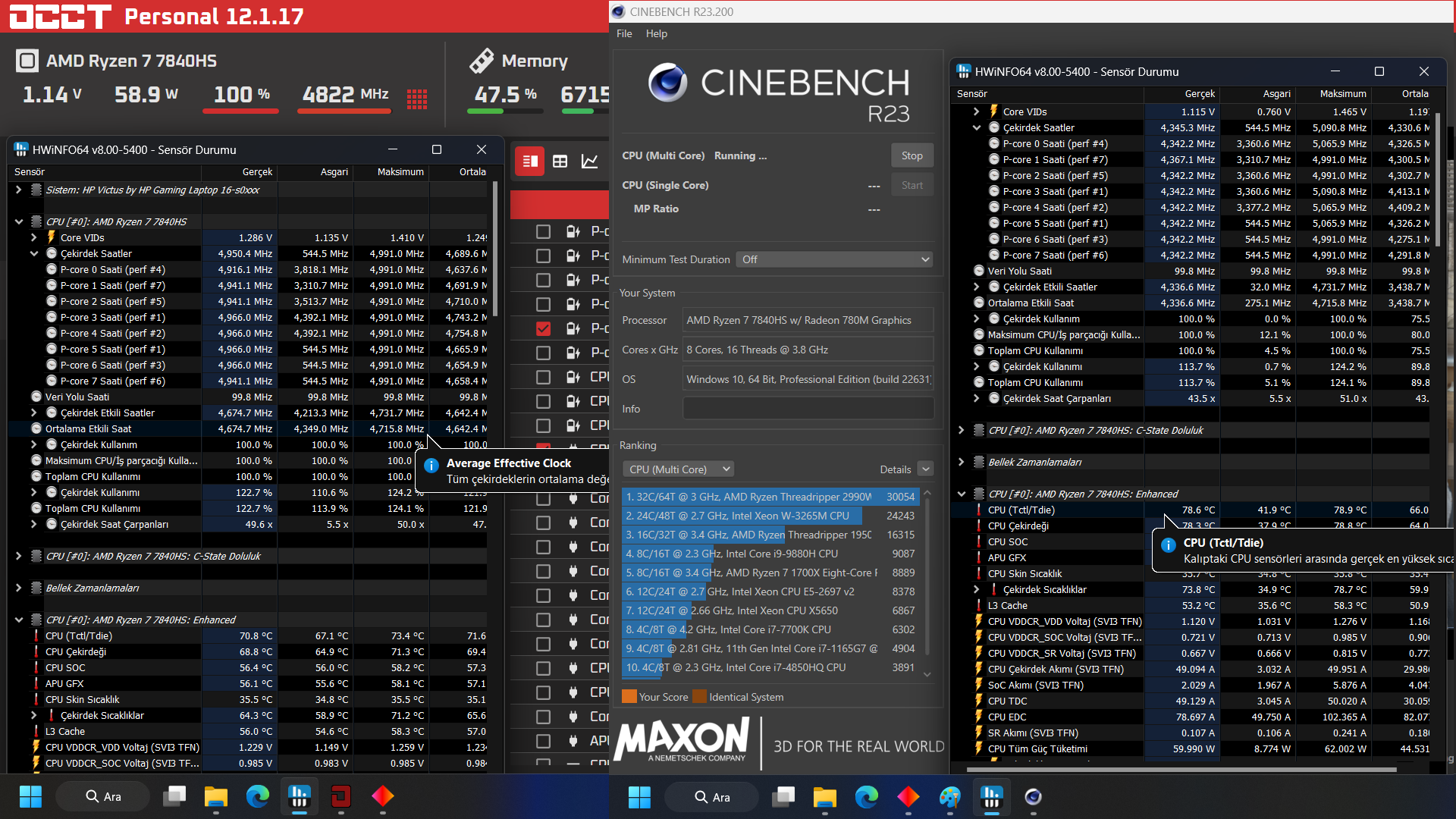1456x819 pixels.
Task: Expand Core VIDs in right HWiNFO window
Action: (x=977, y=111)
